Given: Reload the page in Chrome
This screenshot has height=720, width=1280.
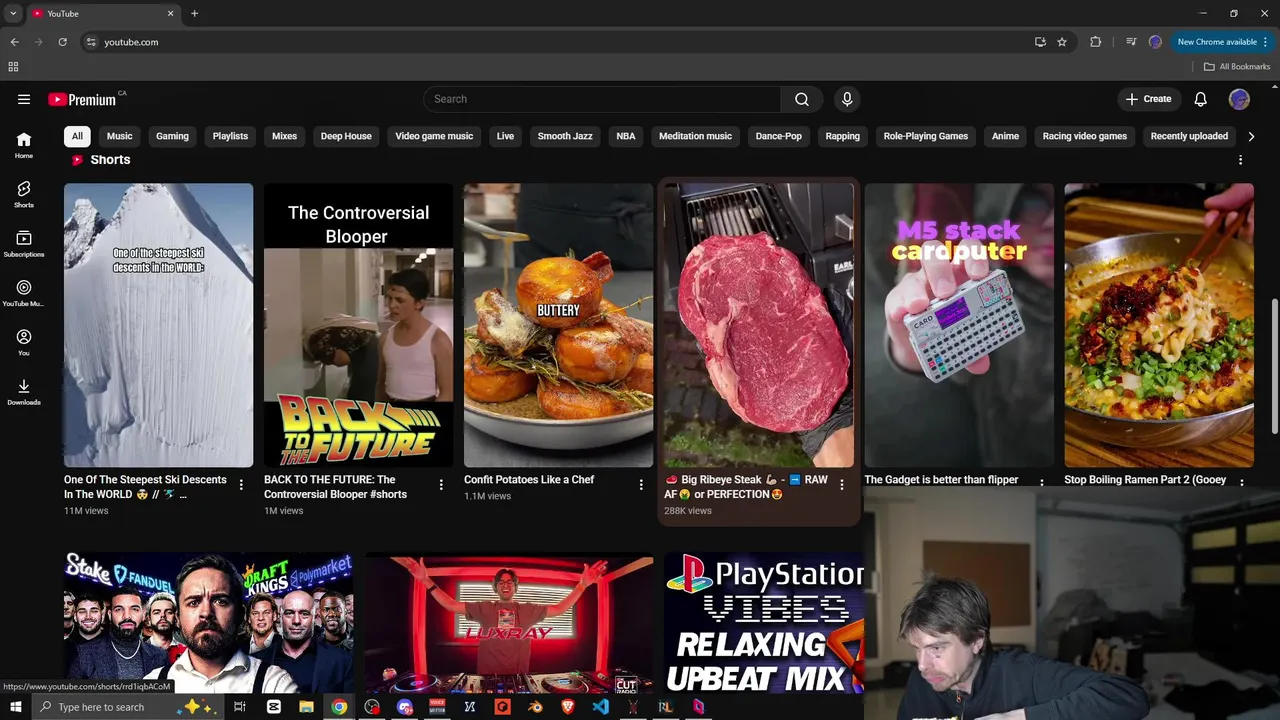Looking at the screenshot, I should (x=62, y=42).
